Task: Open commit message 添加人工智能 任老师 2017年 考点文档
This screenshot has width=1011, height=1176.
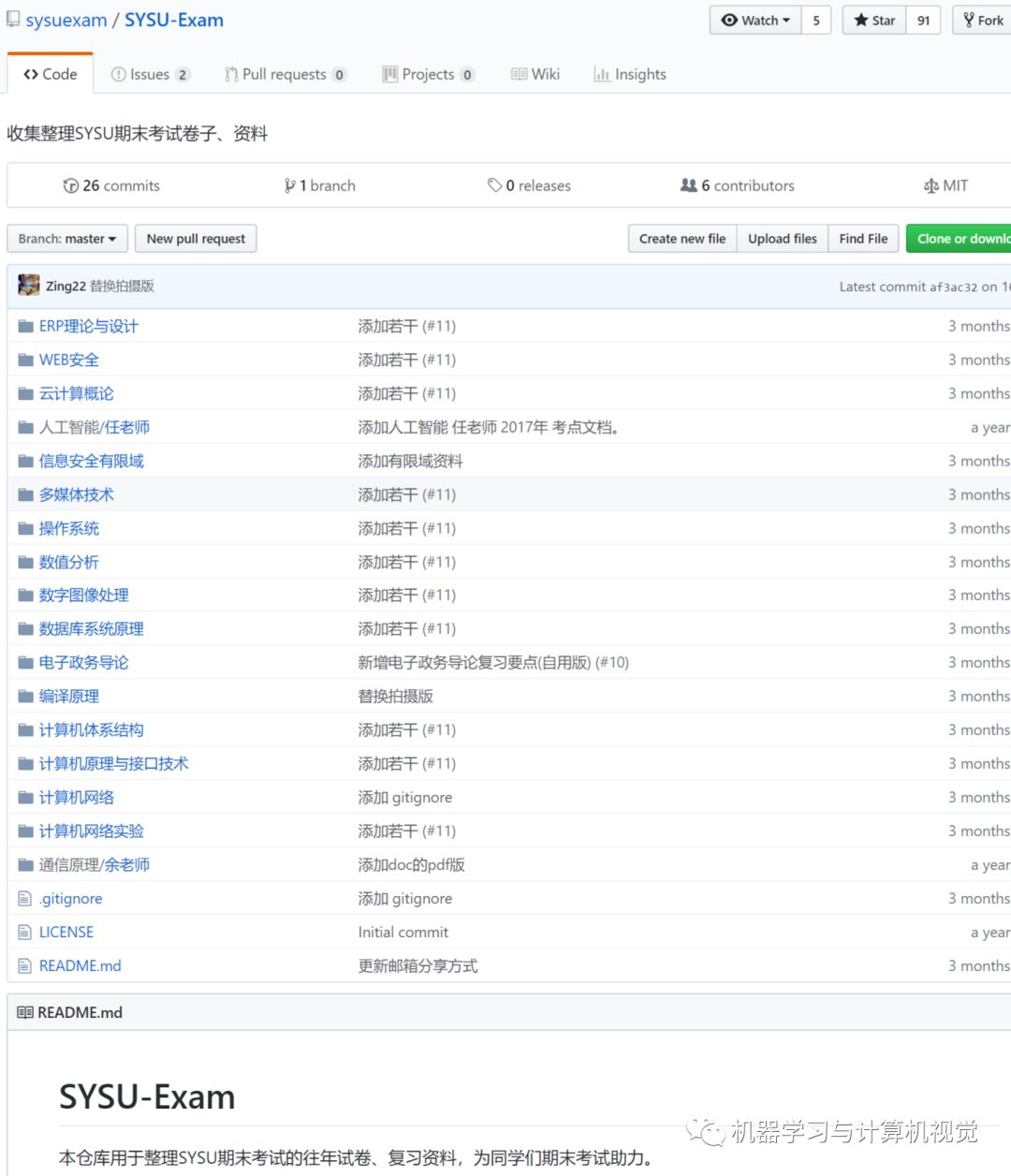Action: coord(489,427)
